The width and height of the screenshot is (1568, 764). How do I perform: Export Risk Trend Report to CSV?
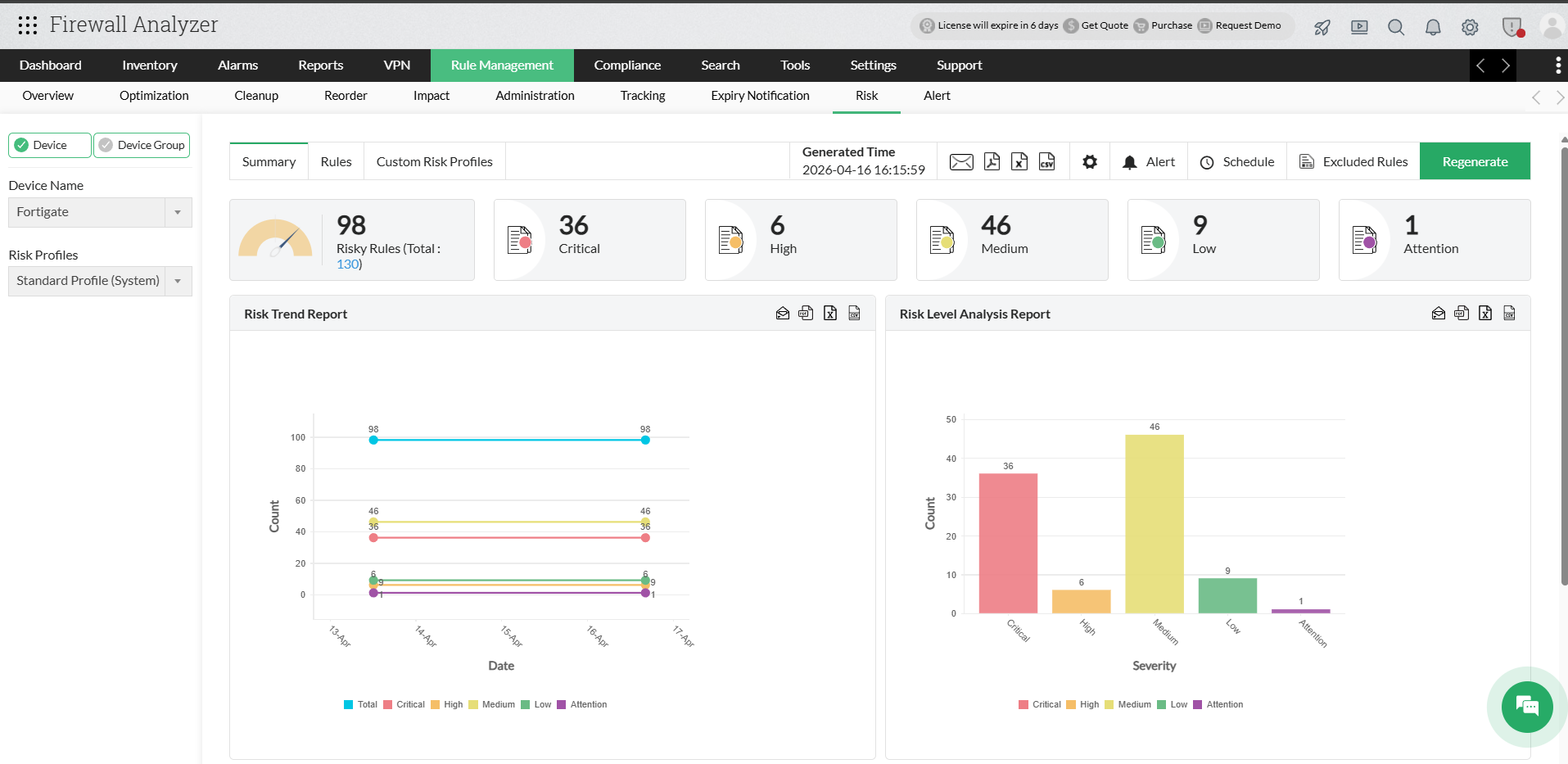(x=854, y=313)
